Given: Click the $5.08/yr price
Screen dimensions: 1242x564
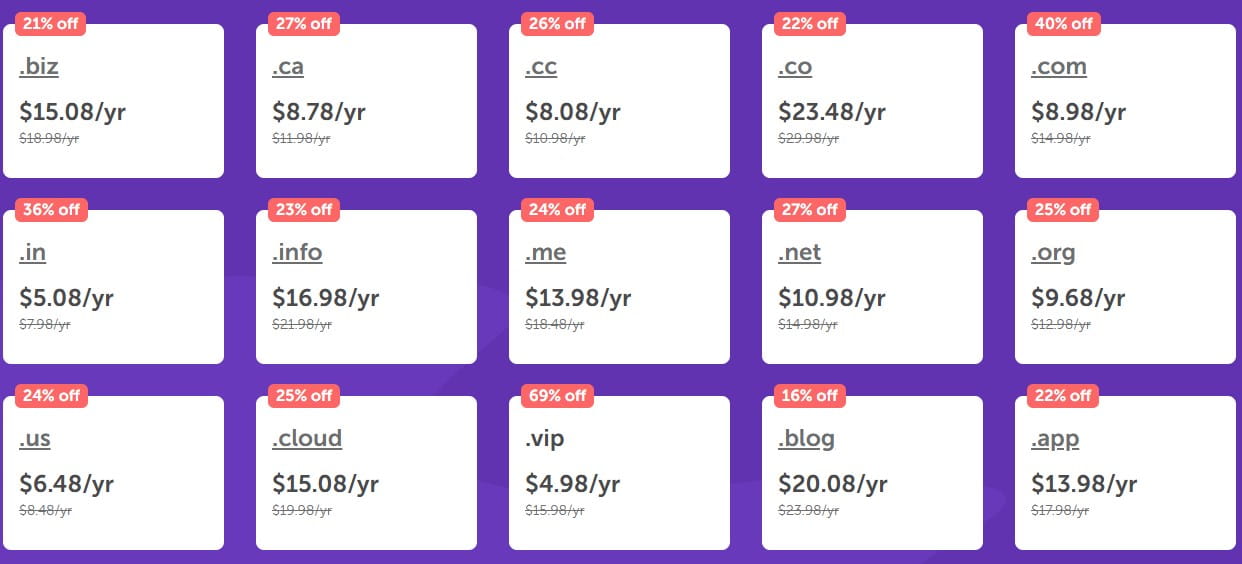Looking at the screenshot, I should (x=66, y=298).
